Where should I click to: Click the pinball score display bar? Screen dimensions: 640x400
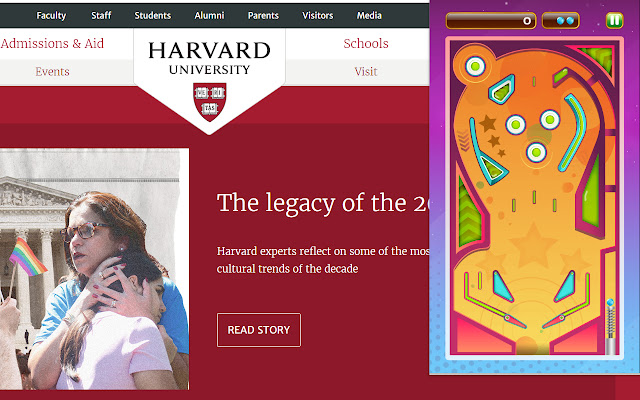490,20
